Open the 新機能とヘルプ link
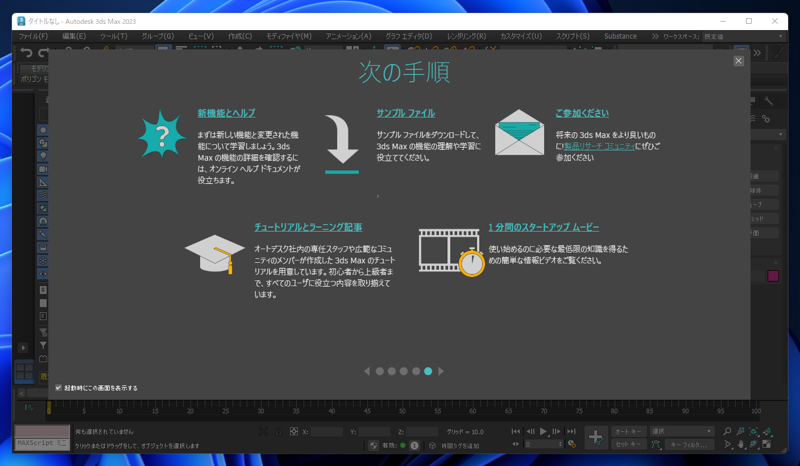The image size is (800, 466). pyautogui.click(x=227, y=113)
